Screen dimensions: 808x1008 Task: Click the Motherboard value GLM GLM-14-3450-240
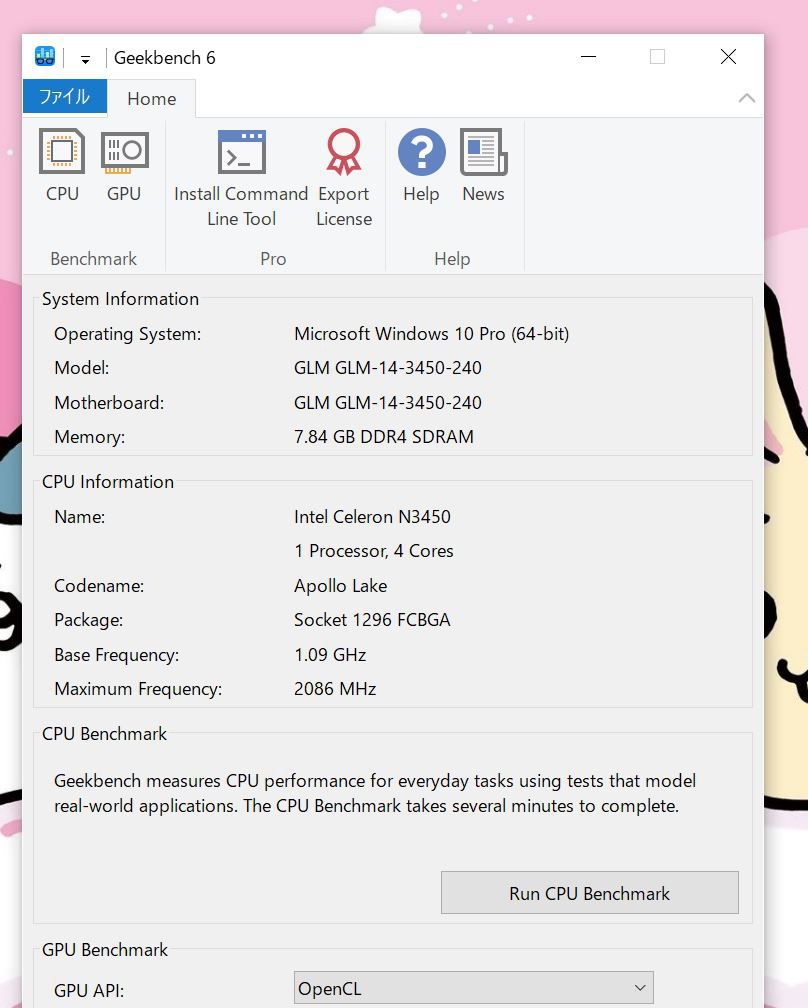click(388, 402)
